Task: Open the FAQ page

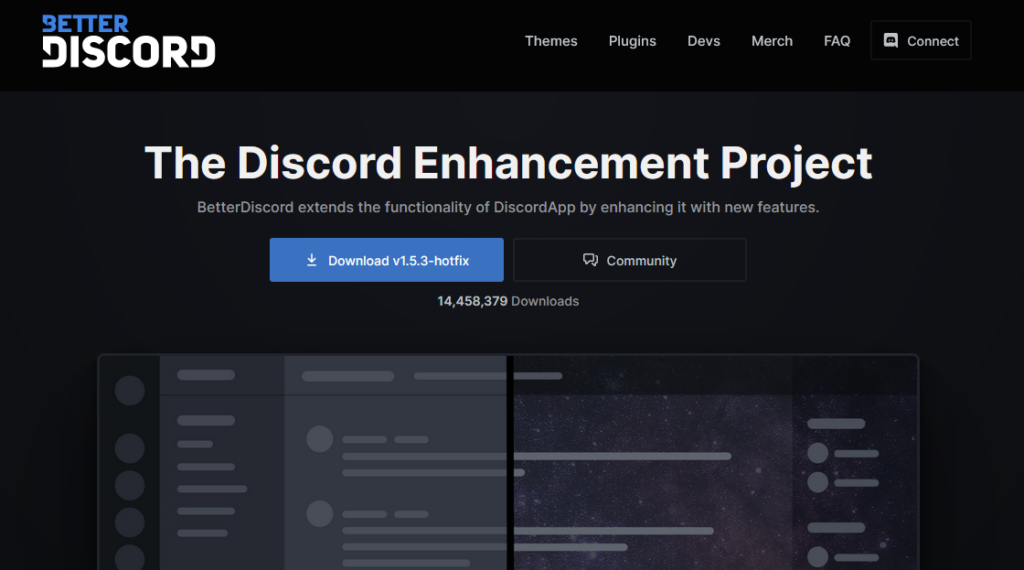Action: click(837, 41)
